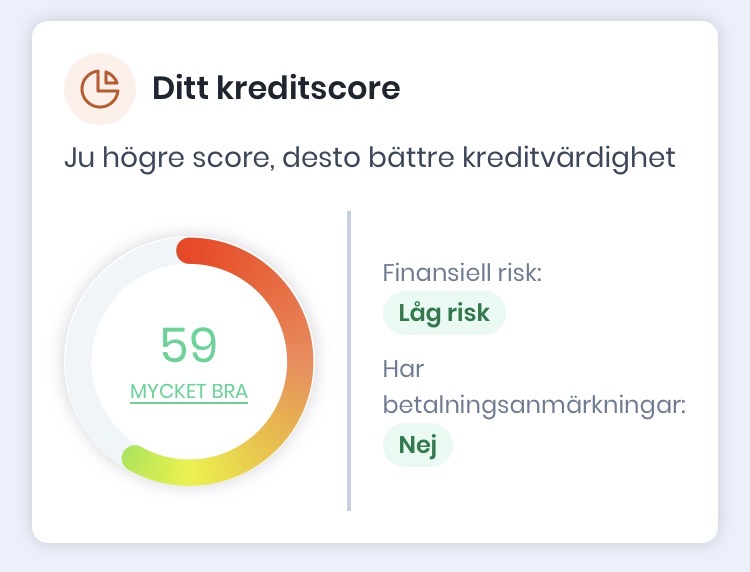Click the orange pie chart icon
Viewport: 750px width, 572px height.
(x=98, y=88)
